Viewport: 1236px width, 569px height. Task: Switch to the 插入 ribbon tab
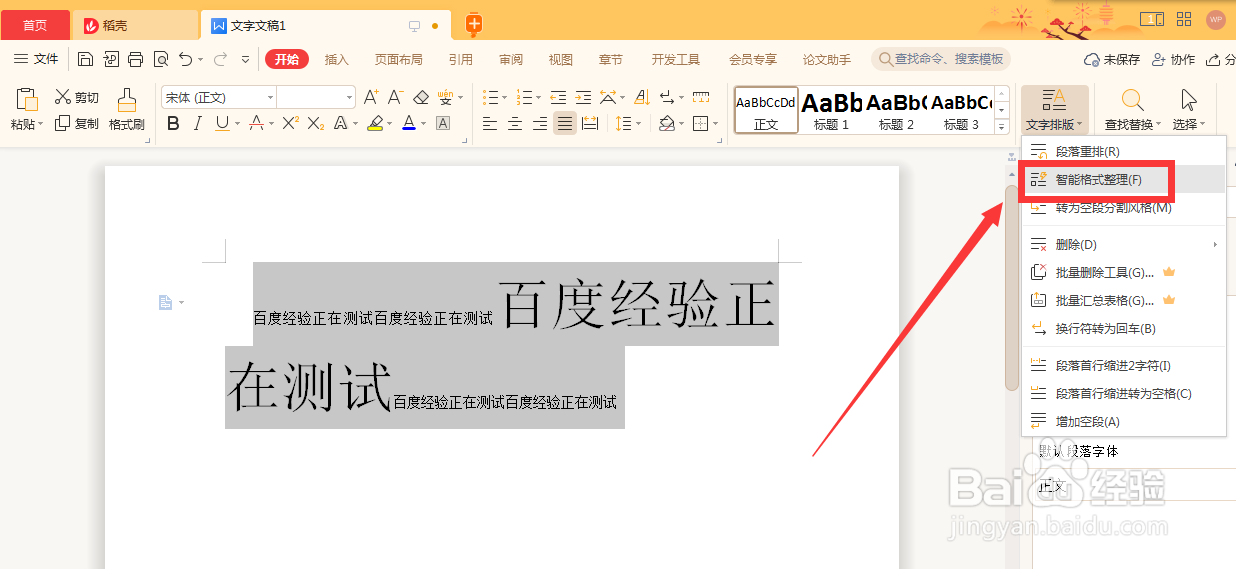coord(337,59)
